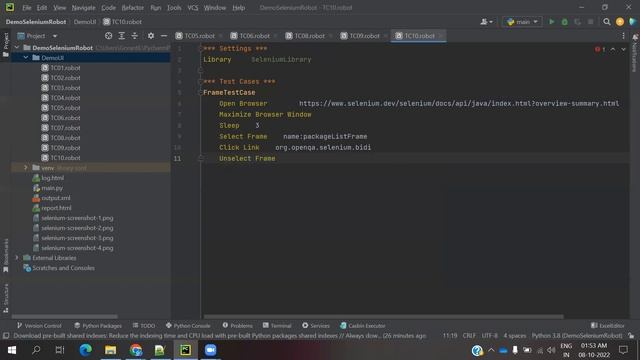Viewport: 640px width, 360px height.
Task: Start debugging with the bug icon
Action: [x=564, y=22]
